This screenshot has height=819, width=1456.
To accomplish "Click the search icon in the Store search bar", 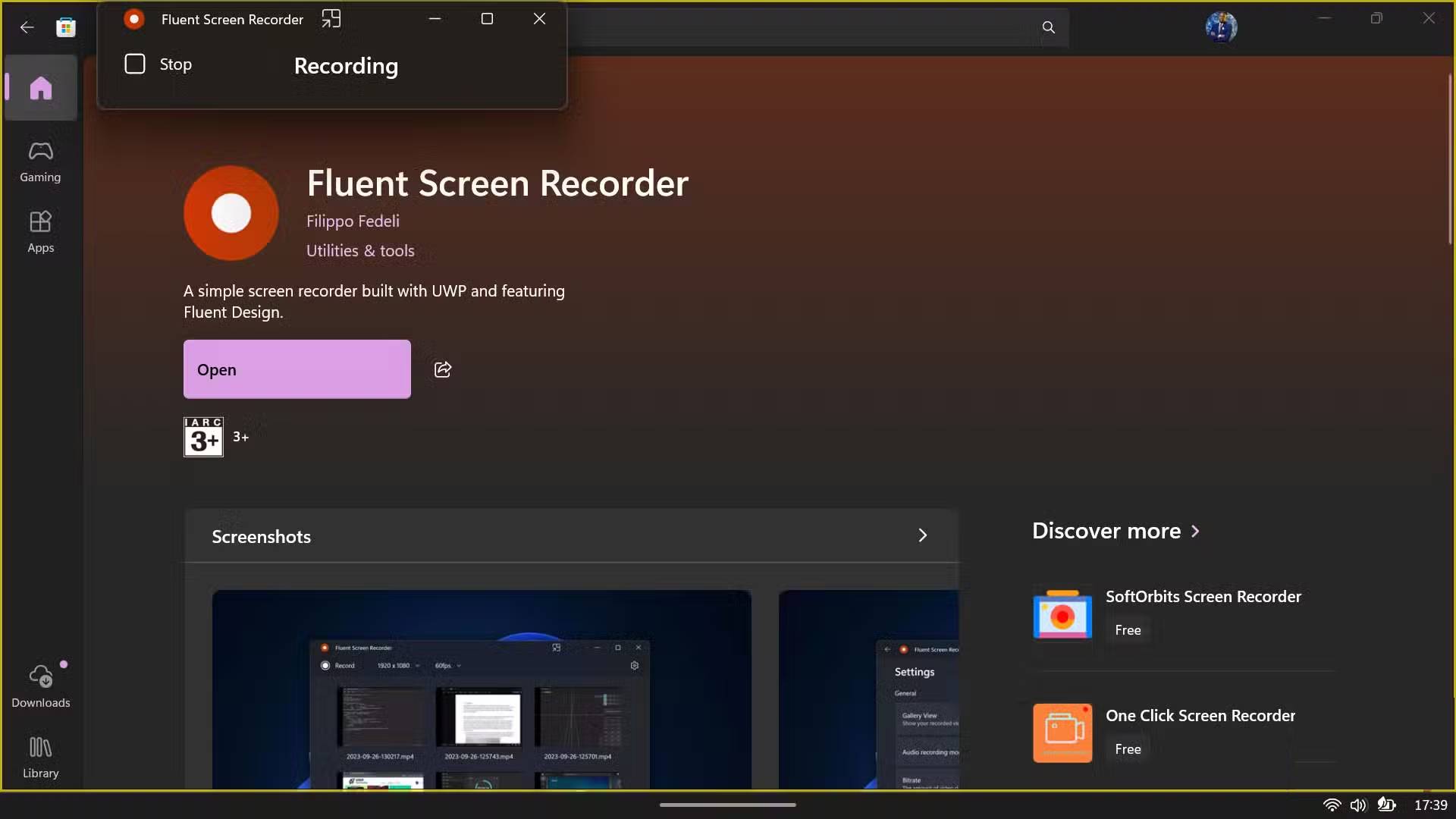I will 1048,27.
